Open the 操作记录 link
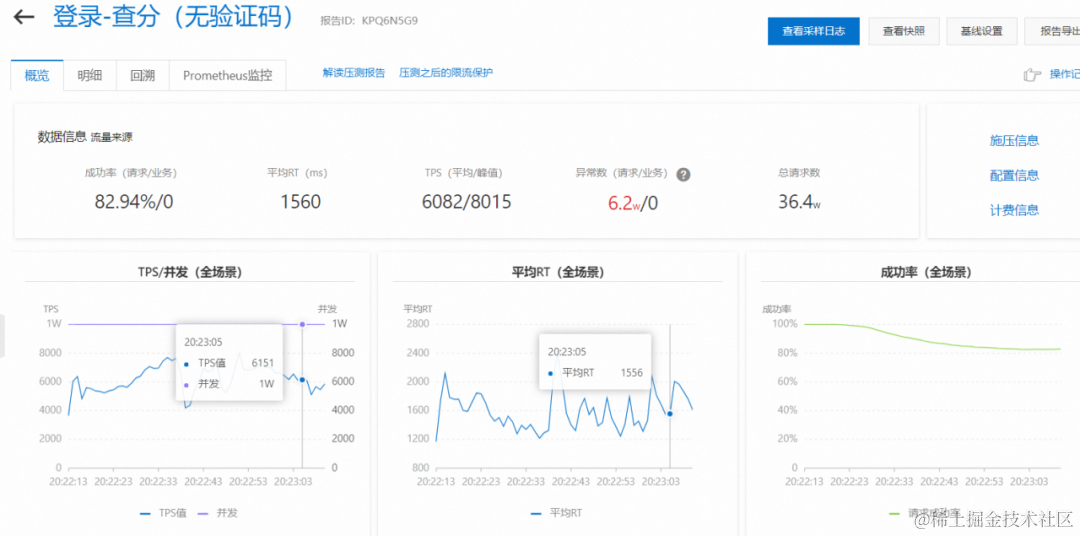Screen dimensions: 1080x536 click(1064, 74)
